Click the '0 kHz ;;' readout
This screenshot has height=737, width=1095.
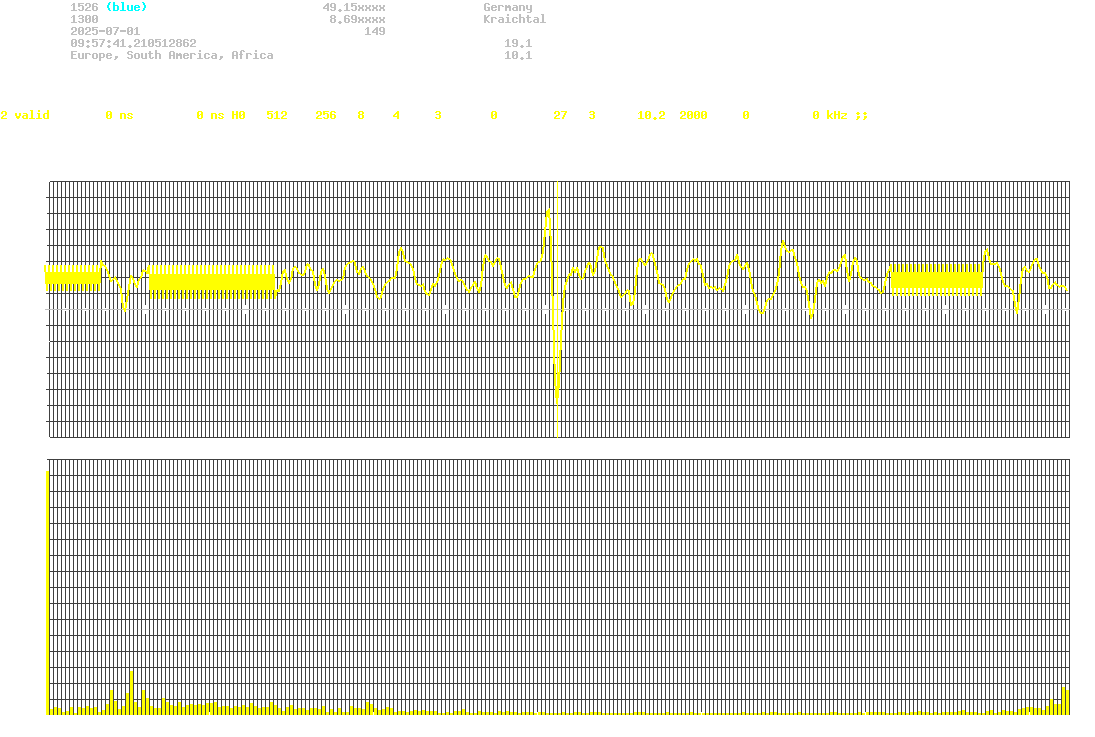click(840, 115)
